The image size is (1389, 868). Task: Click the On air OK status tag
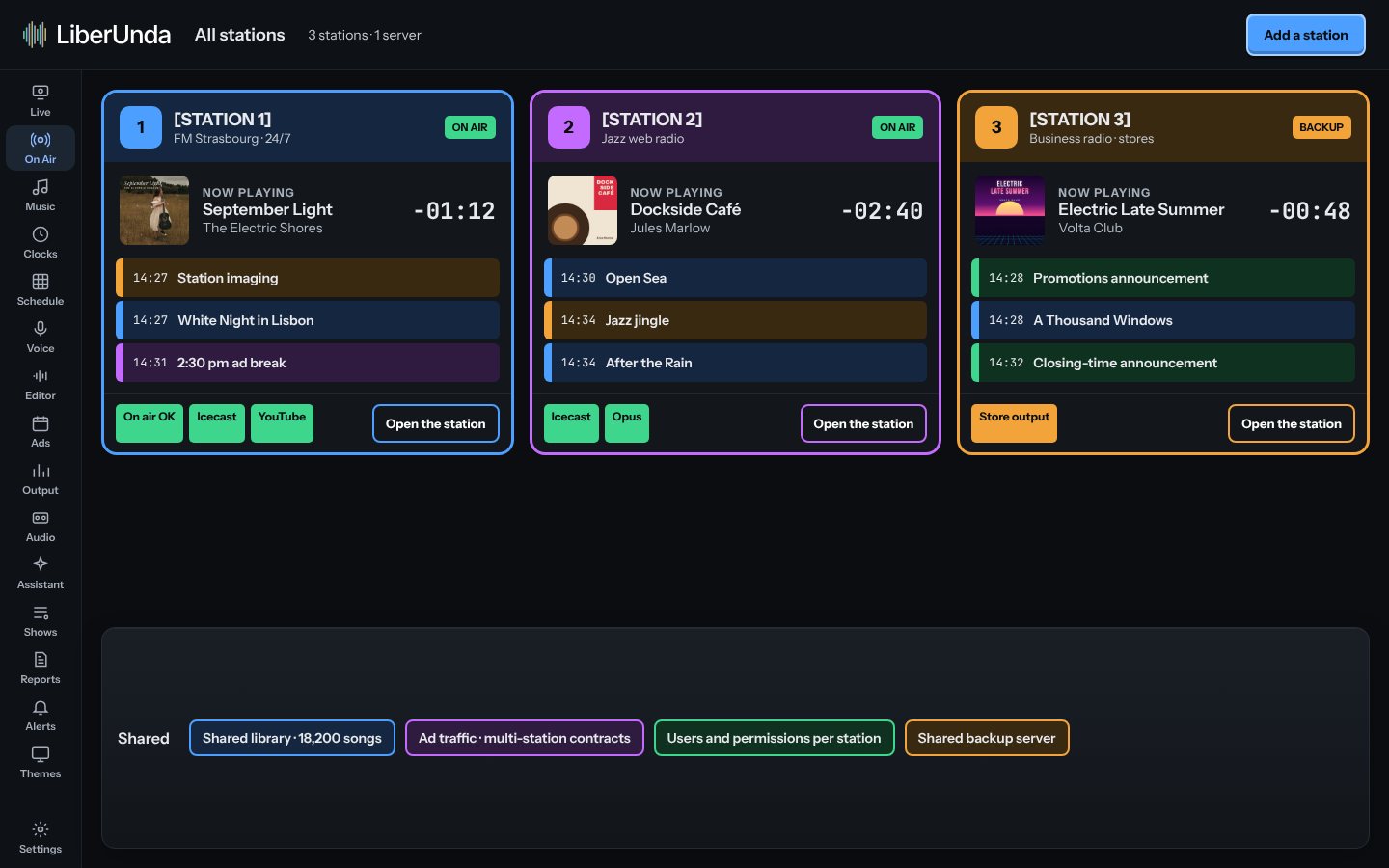[x=150, y=423]
